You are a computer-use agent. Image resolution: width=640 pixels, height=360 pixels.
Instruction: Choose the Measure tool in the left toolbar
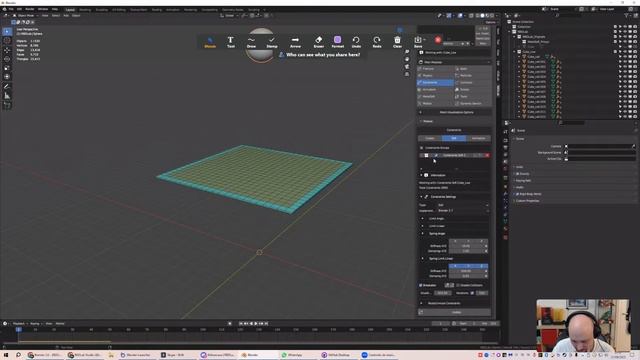click(7, 96)
